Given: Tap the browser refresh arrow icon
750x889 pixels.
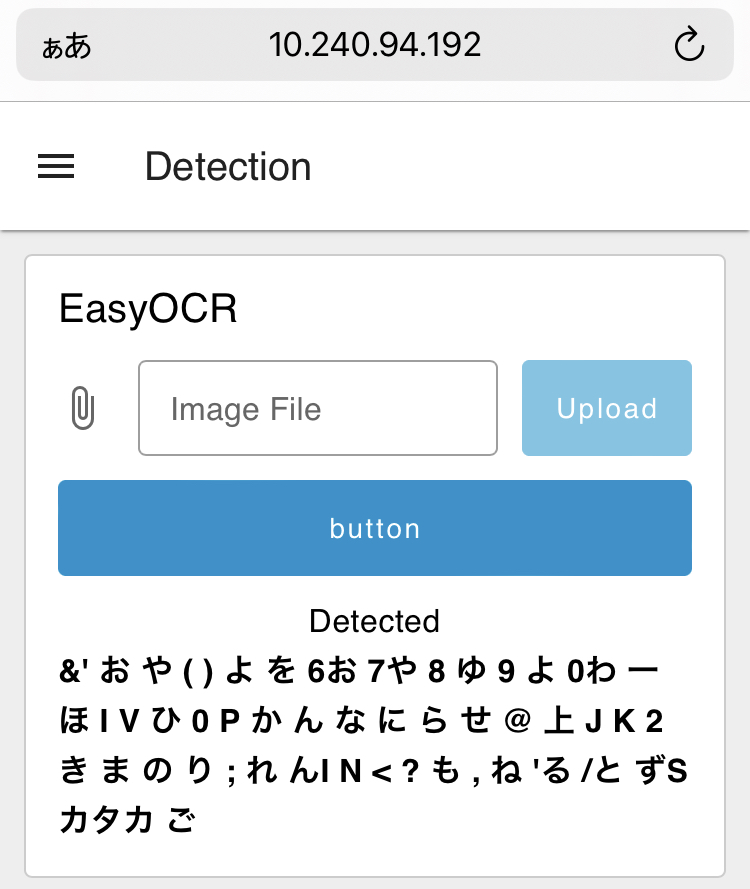Looking at the screenshot, I should click(691, 44).
